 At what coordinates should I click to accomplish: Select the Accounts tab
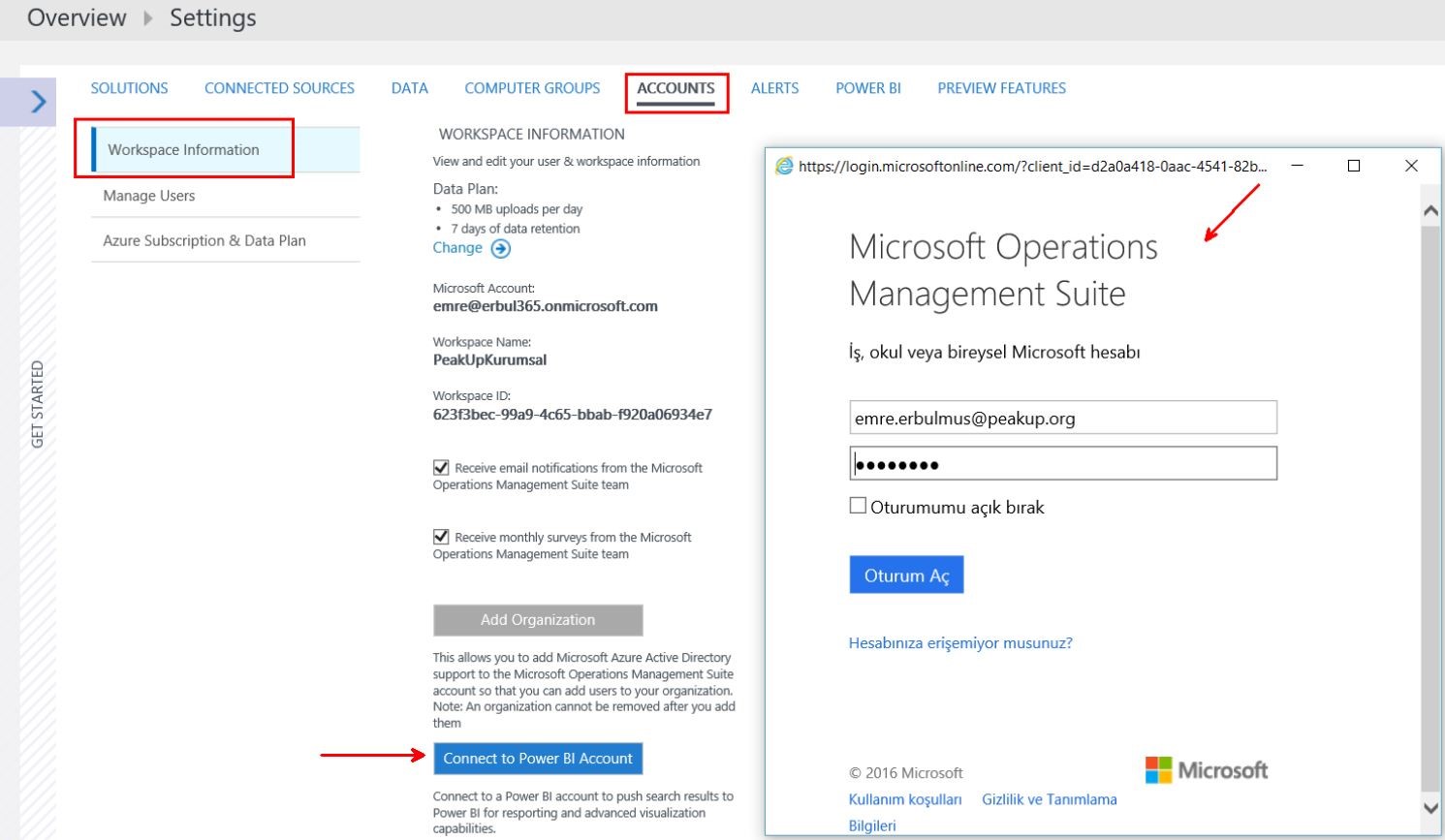click(676, 88)
